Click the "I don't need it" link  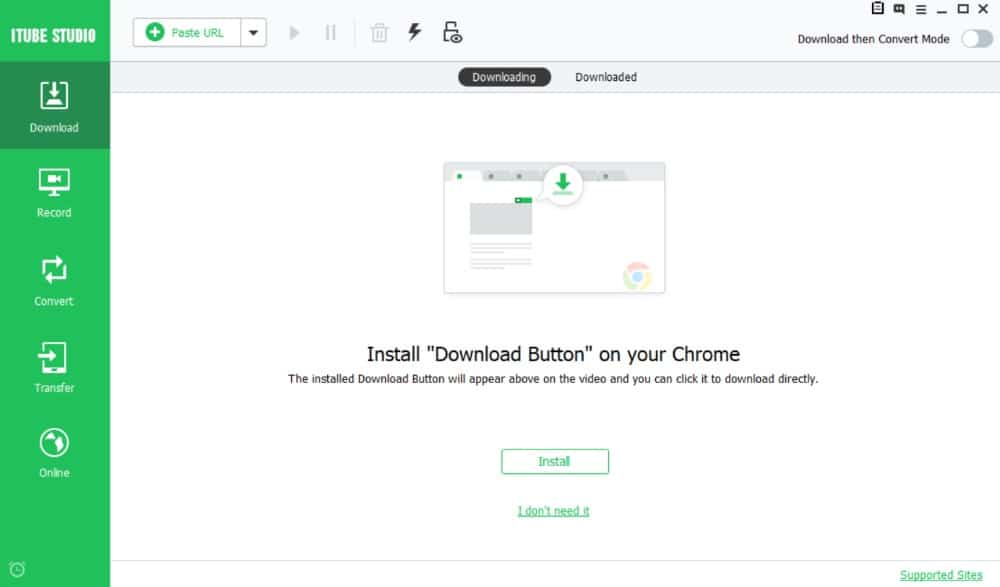(x=553, y=511)
